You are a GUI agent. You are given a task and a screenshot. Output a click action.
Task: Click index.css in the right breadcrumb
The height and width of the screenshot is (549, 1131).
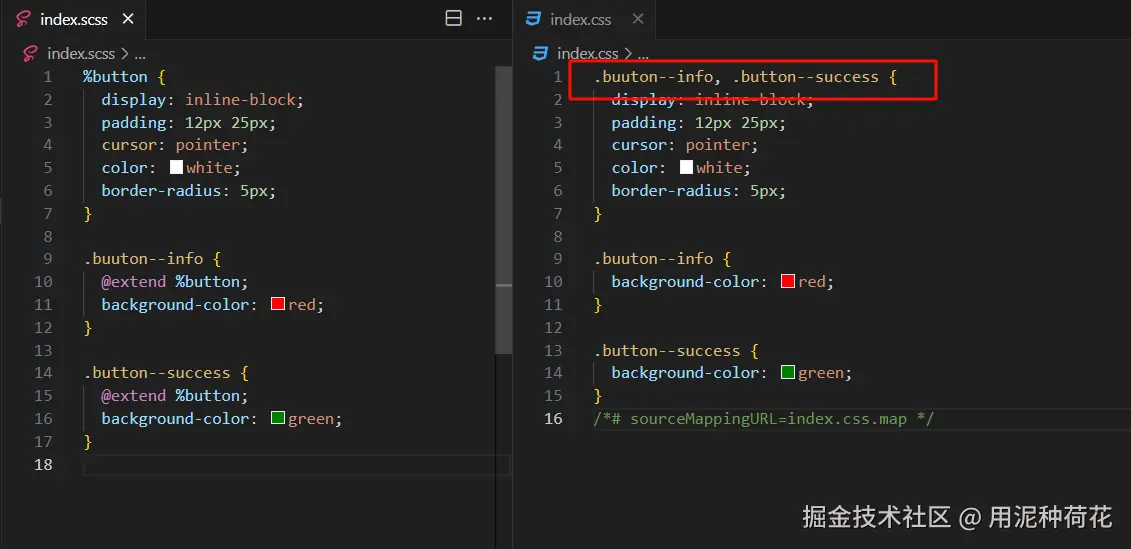click(x=588, y=53)
